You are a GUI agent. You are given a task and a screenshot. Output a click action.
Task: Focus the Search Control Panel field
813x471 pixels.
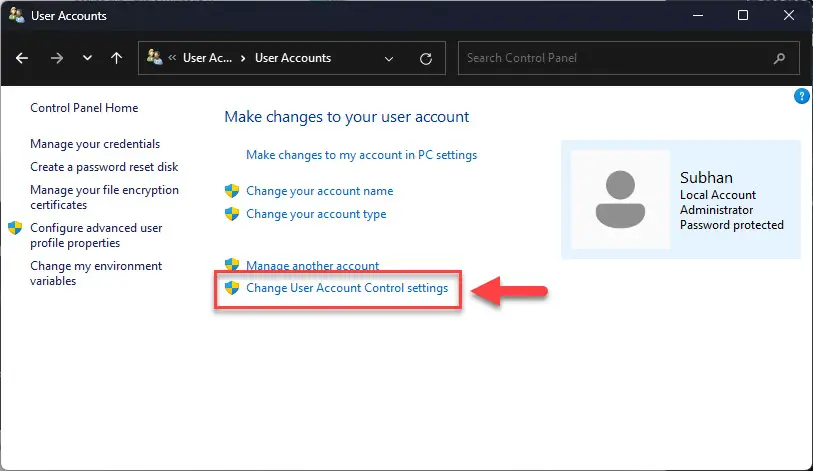(x=628, y=58)
